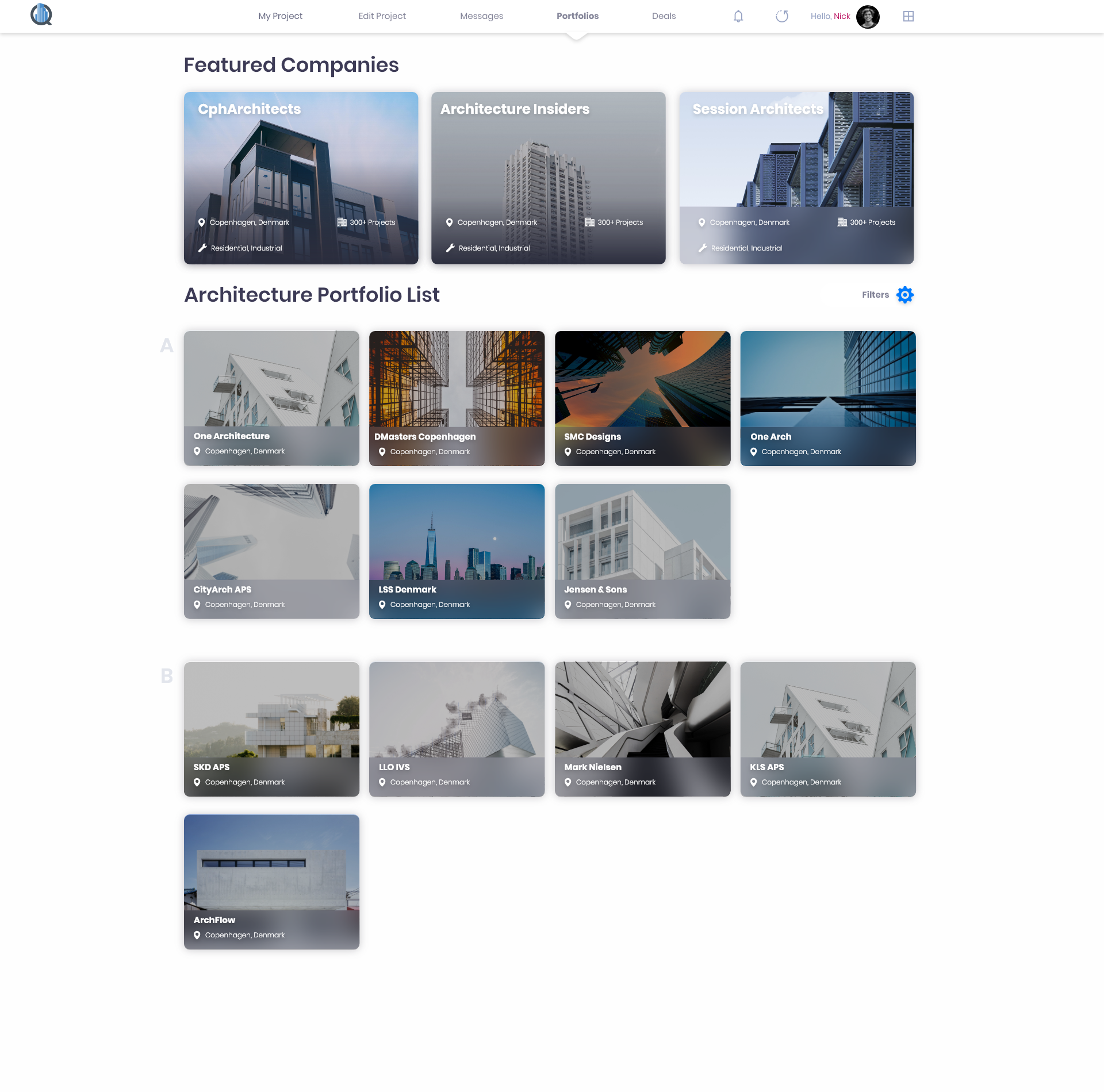Click the Filters text label

click(875, 295)
